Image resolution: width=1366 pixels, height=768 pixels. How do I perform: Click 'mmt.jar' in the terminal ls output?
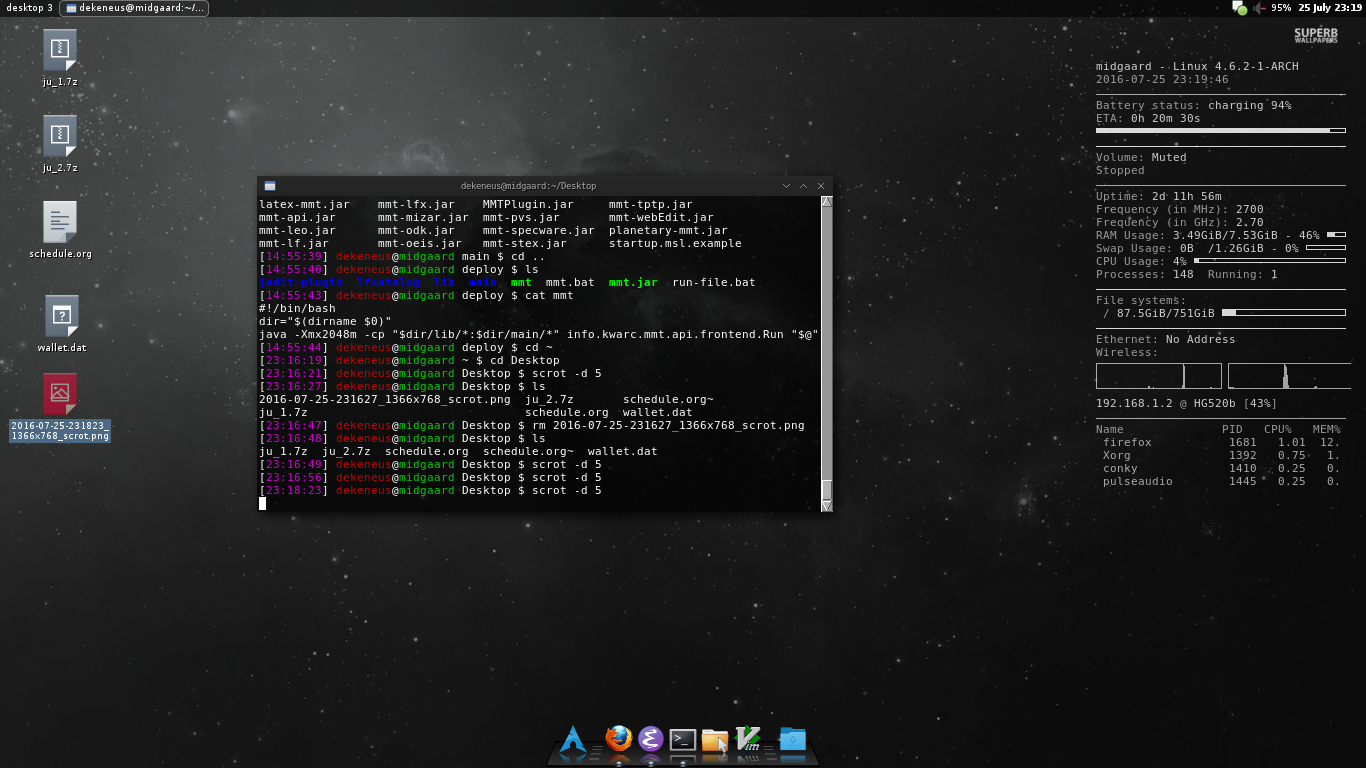pos(633,282)
